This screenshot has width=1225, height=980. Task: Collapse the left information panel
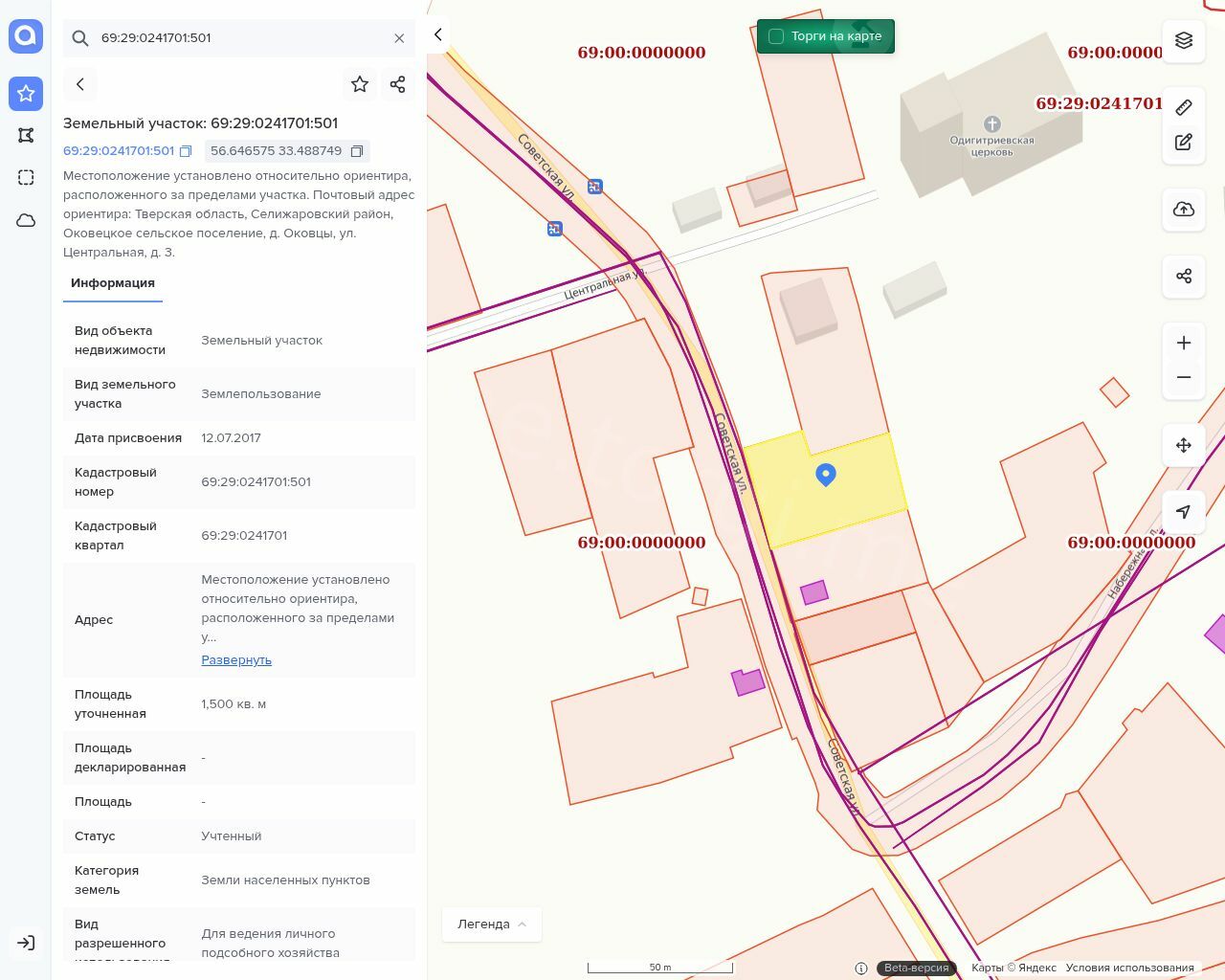(x=438, y=34)
